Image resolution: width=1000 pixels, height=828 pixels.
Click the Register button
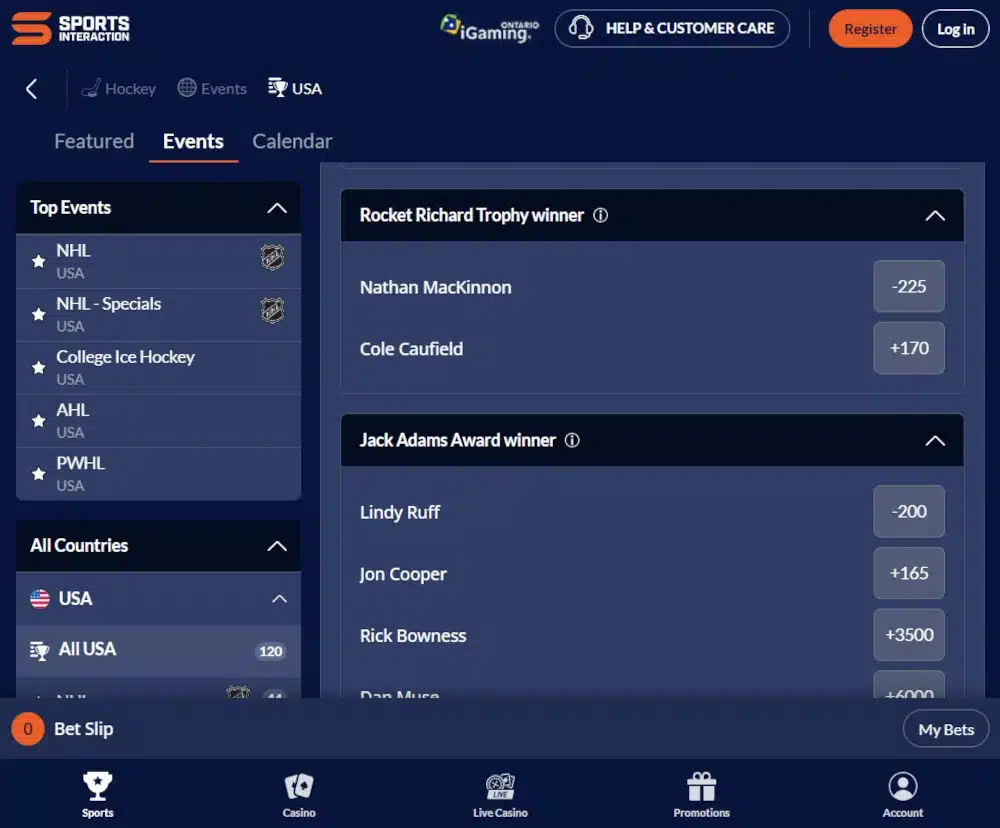tap(870, 29)
